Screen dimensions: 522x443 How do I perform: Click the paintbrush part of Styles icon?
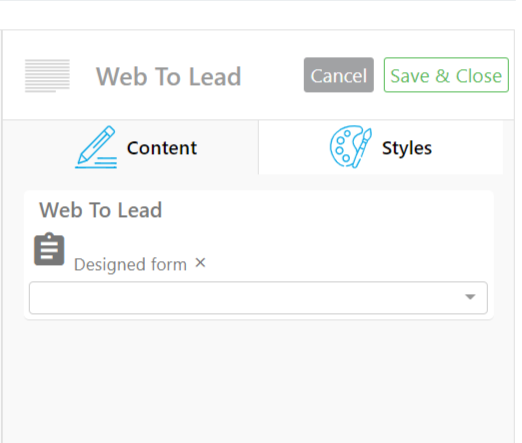pyautogui.click(x=362, y=147)
